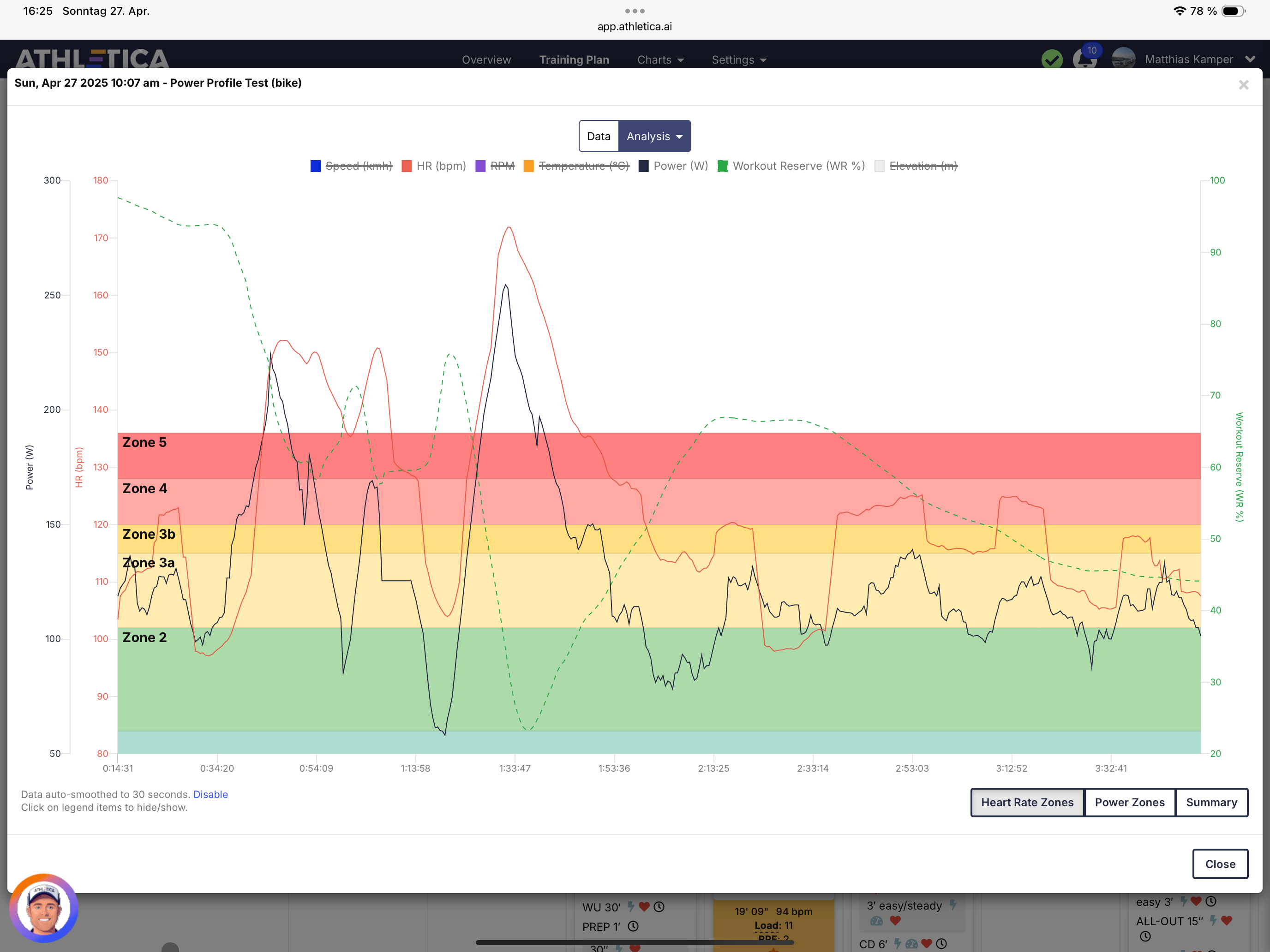Screen dimensions: 1270x952
Task: Open the Summary view
Action: (x=1211, y=802)
